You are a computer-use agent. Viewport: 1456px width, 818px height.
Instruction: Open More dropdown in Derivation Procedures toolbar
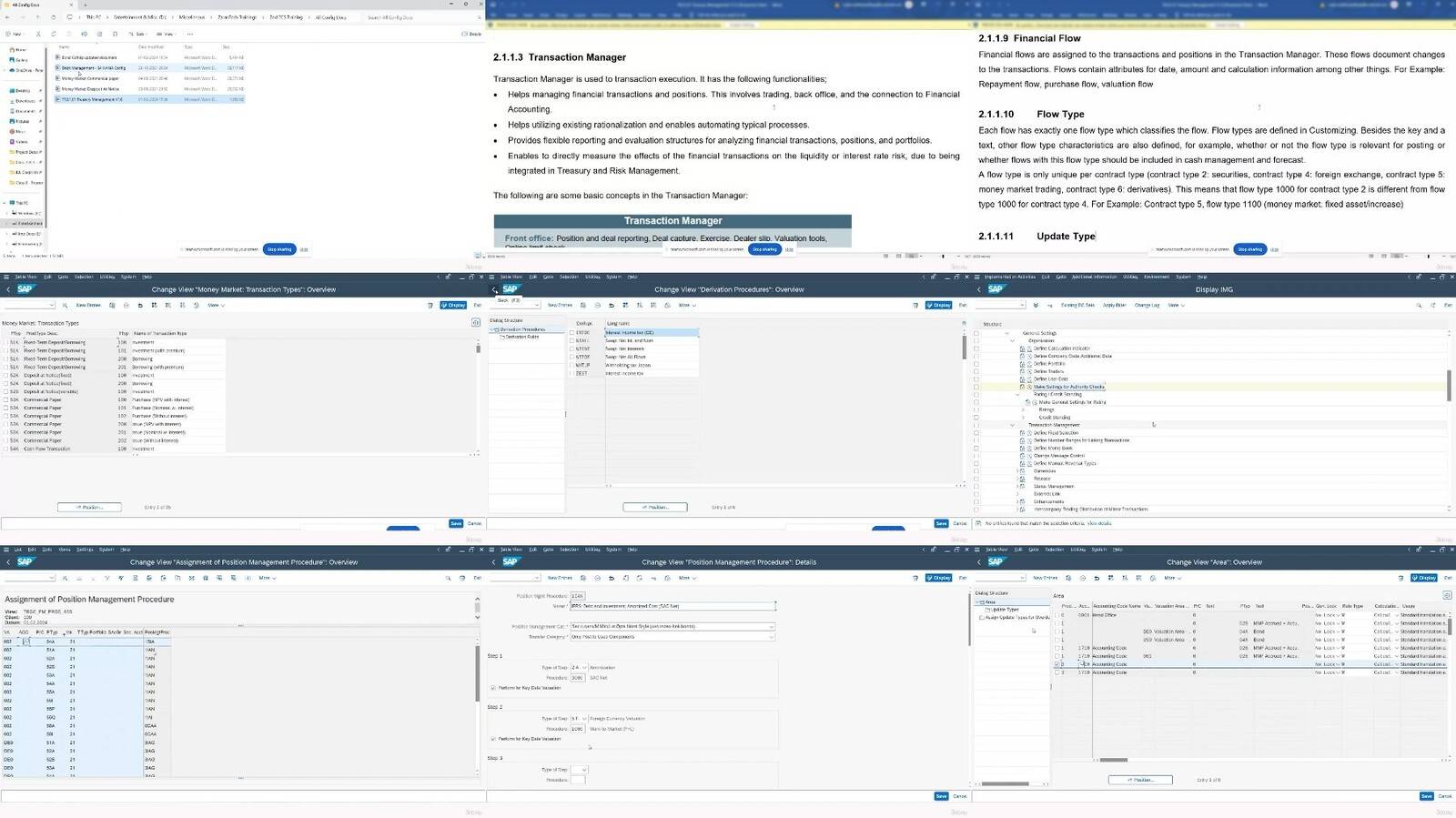coord(687,306)
